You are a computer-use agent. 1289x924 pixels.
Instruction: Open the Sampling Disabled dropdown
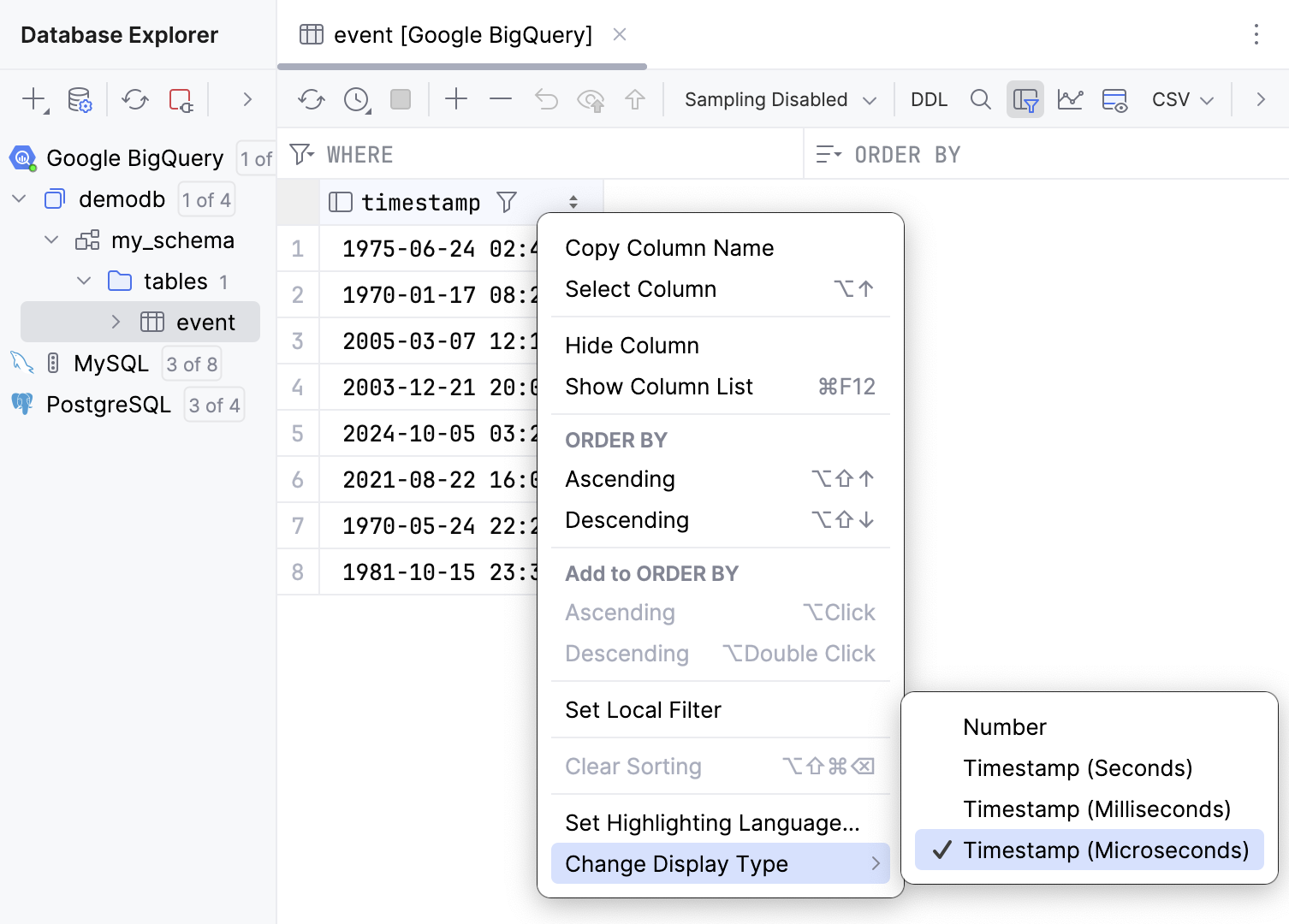[x=780, y=100]
